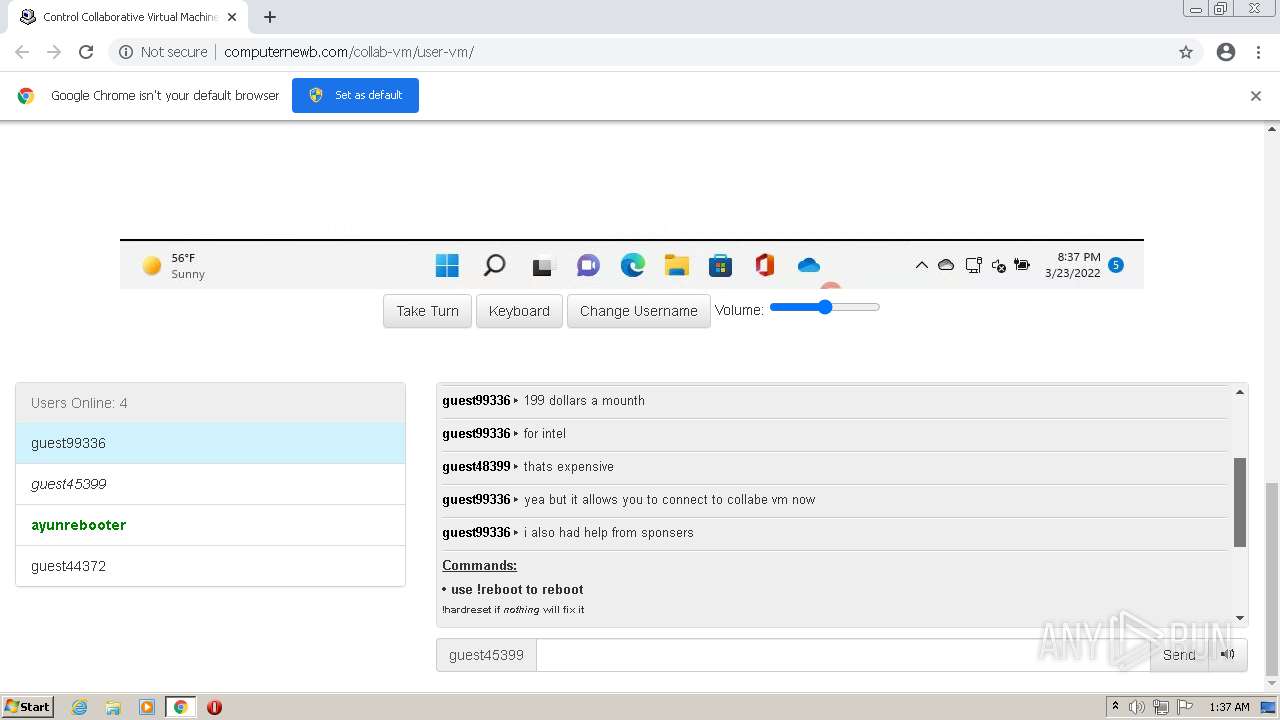Open the weather widget showing 56°F Sunny

point(174,265)
